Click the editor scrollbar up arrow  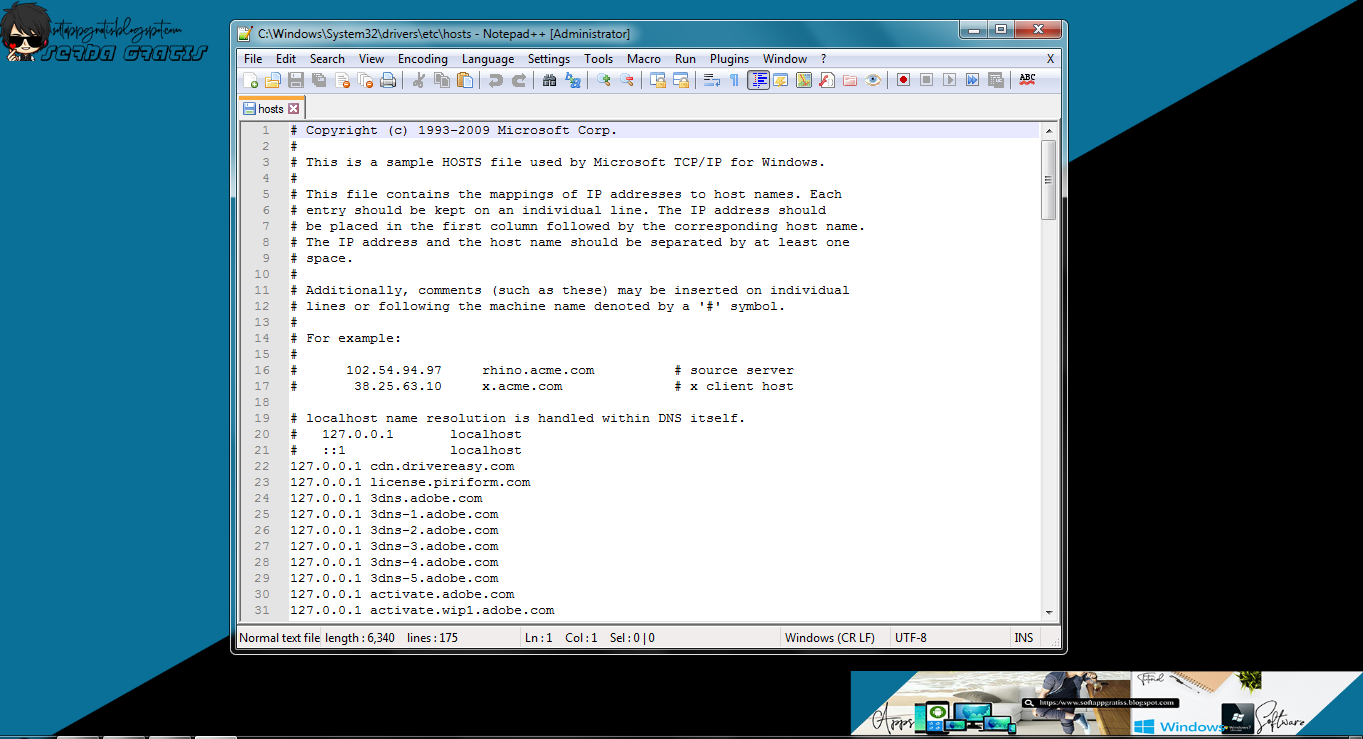pyautogui.click(x=1048, y=131)
